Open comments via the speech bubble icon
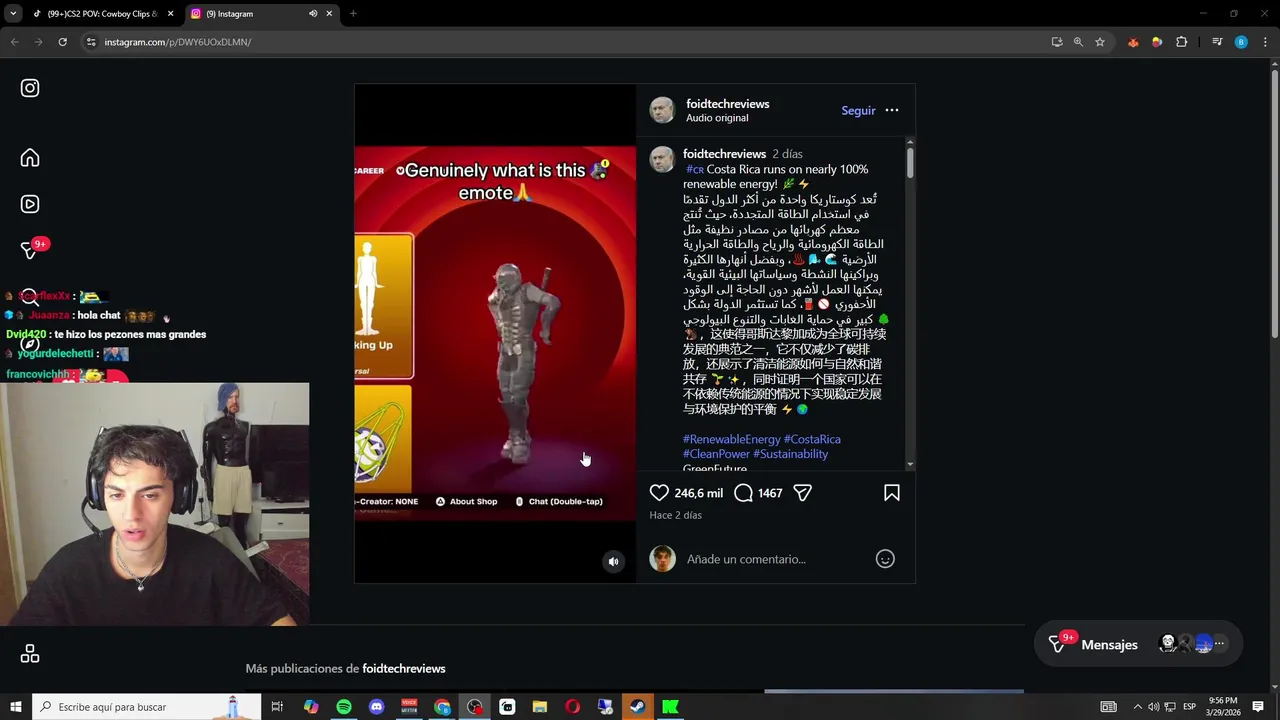The height and width of the screenshot is (720, 1280). [x=743, y=493]
